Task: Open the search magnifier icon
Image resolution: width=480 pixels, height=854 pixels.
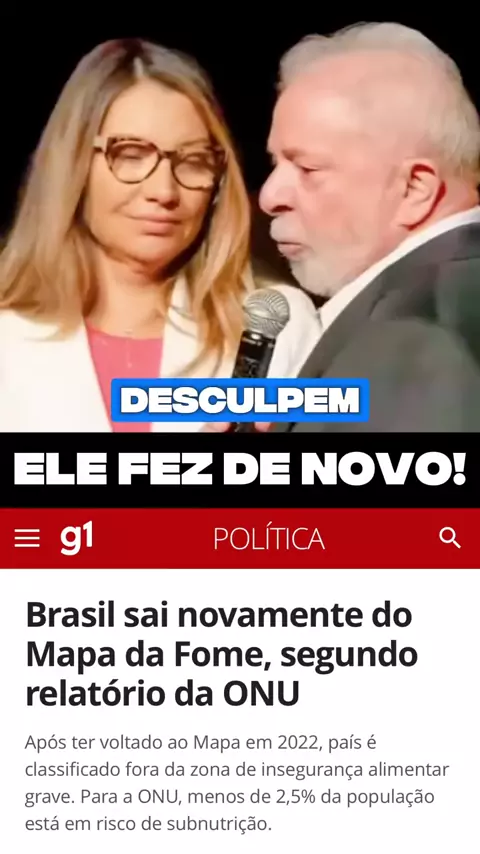Action: pyautogui.click(x=450, y=538)
